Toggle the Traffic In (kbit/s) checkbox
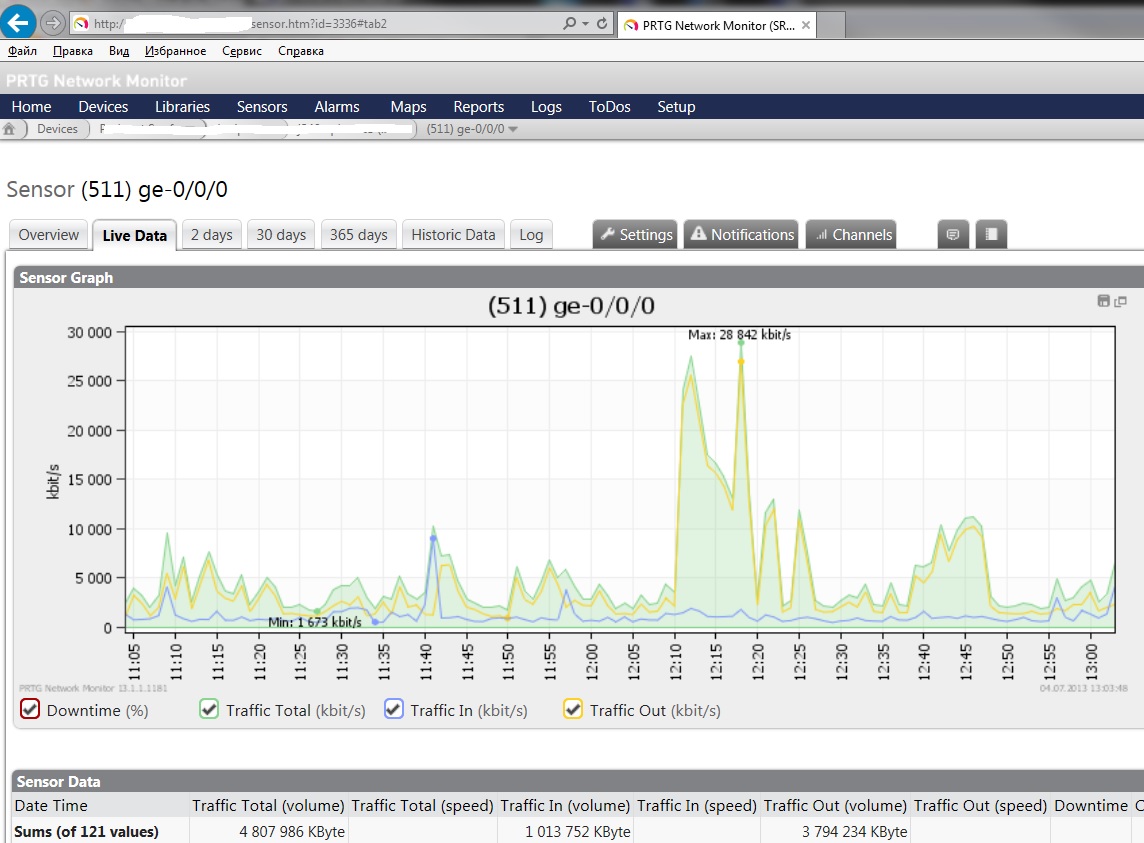Screen dimensions: 1144x843 click(394, 709)
